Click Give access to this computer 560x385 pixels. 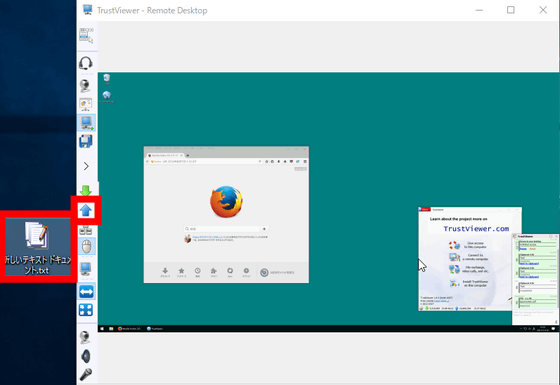point(468,245)
